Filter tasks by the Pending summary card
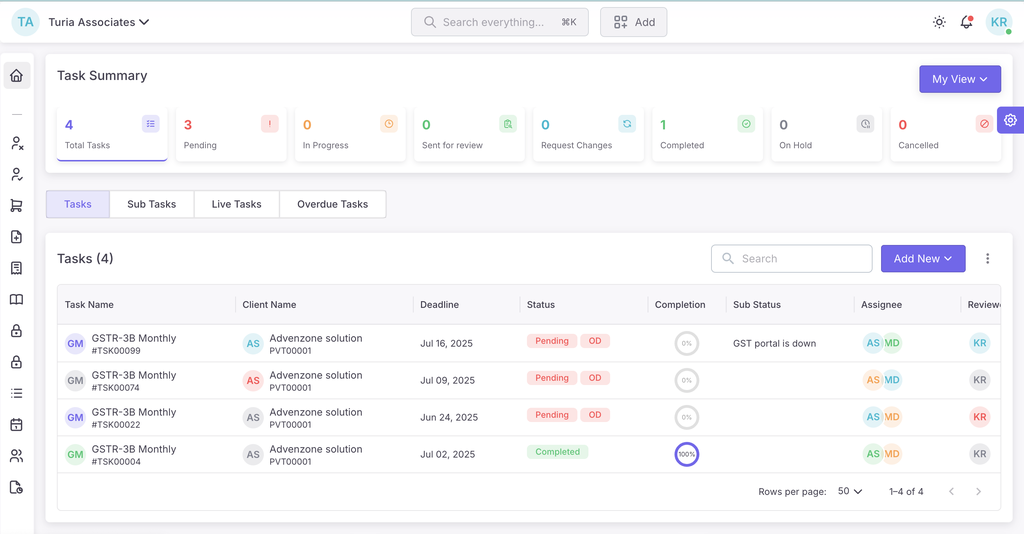This screenshot has width=1024, height=534. click(231, 134)
